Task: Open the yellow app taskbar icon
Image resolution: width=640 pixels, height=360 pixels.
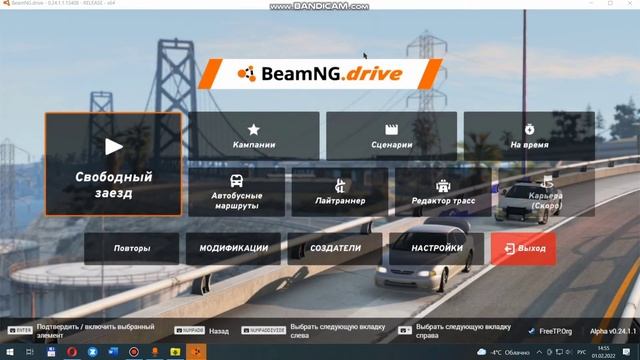Action: [x=175, y=352]
